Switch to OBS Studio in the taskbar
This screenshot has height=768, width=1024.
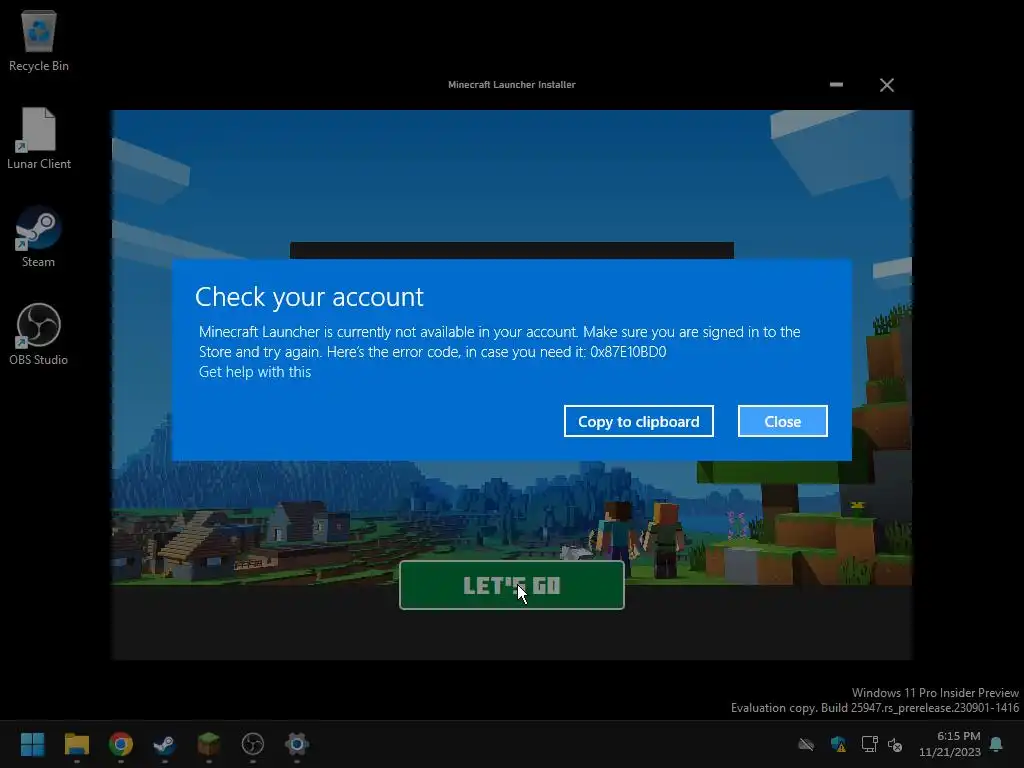(x=253, y=744)
